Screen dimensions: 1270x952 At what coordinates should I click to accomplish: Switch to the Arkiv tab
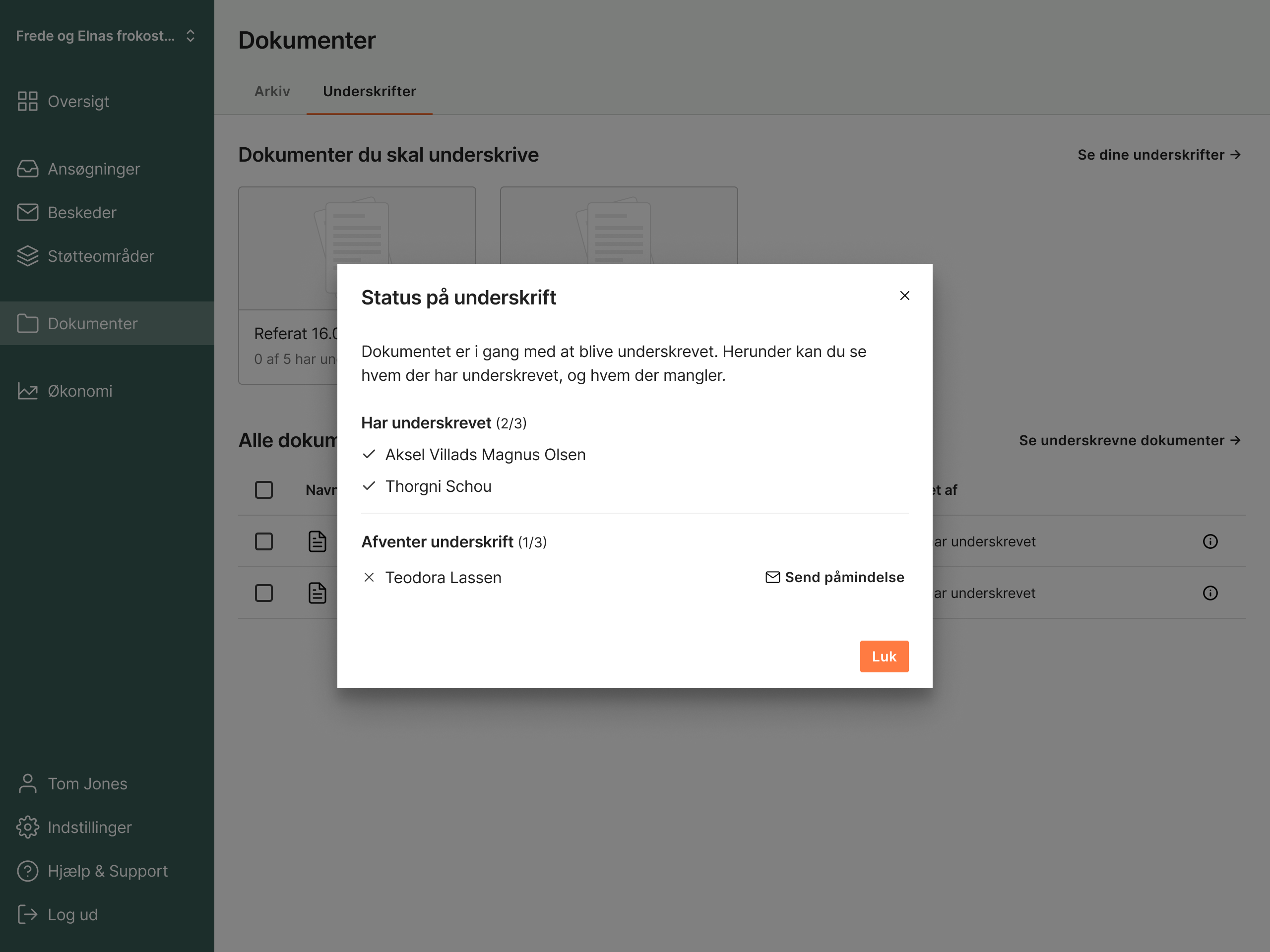pos(272,92)
